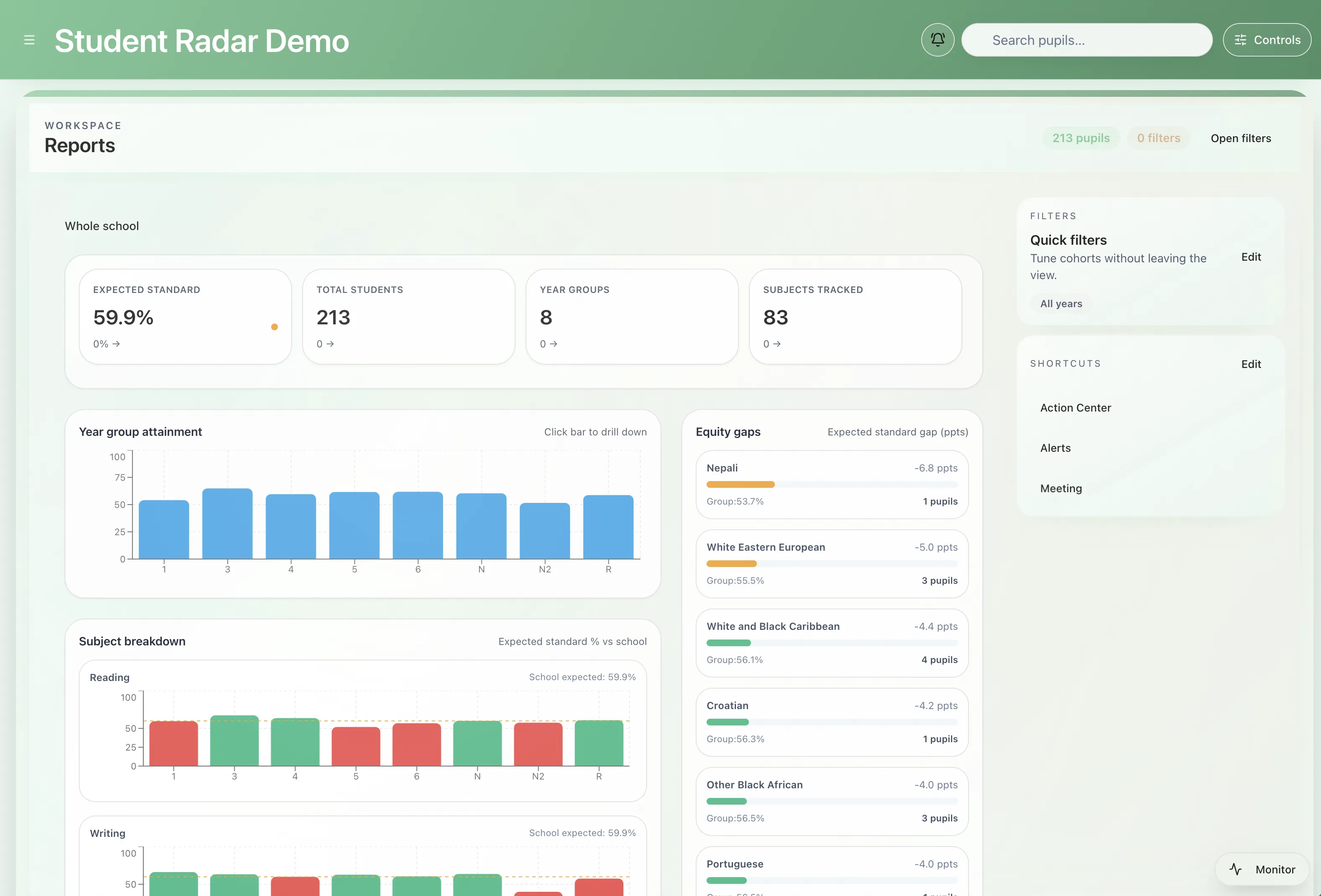Viewport: 1321px width, 896px height.
Task: Toggle the 213 pupils badge
Action: pos(1081,137)
